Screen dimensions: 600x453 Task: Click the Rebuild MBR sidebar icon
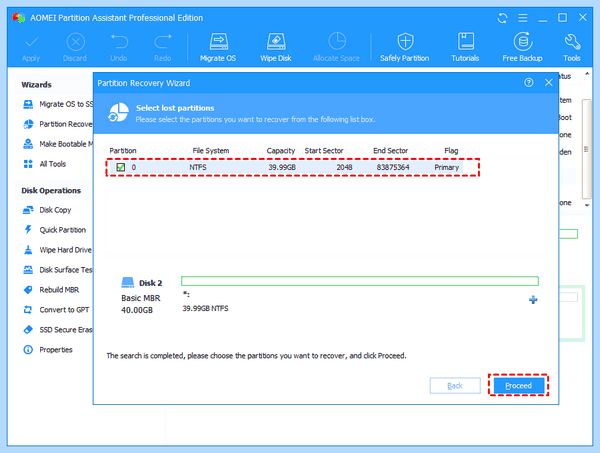pos(28,290)
